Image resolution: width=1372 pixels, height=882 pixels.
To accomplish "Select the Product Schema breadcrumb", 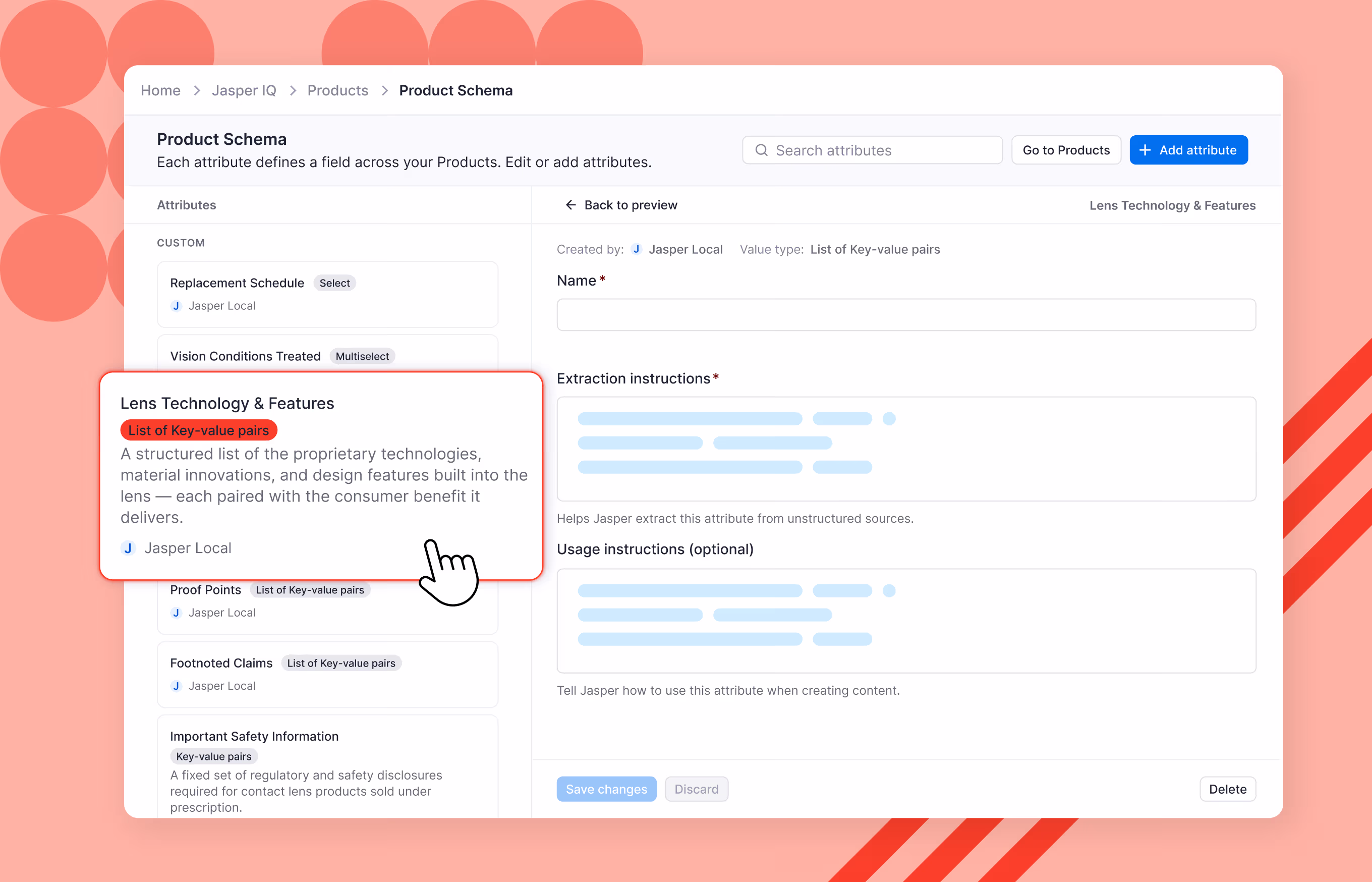I will point(455,90).
